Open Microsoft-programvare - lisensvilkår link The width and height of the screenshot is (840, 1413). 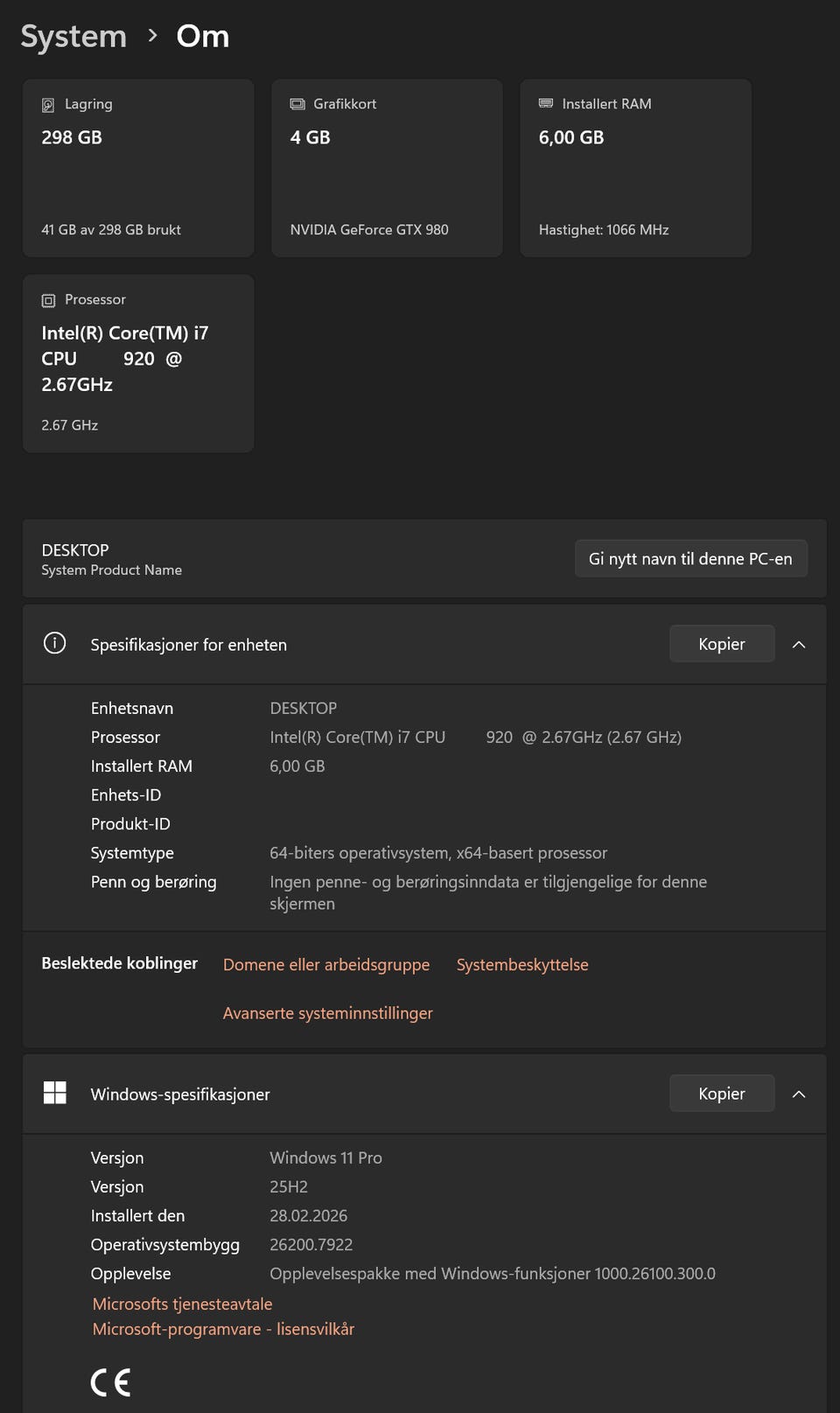pos(223,1330)
